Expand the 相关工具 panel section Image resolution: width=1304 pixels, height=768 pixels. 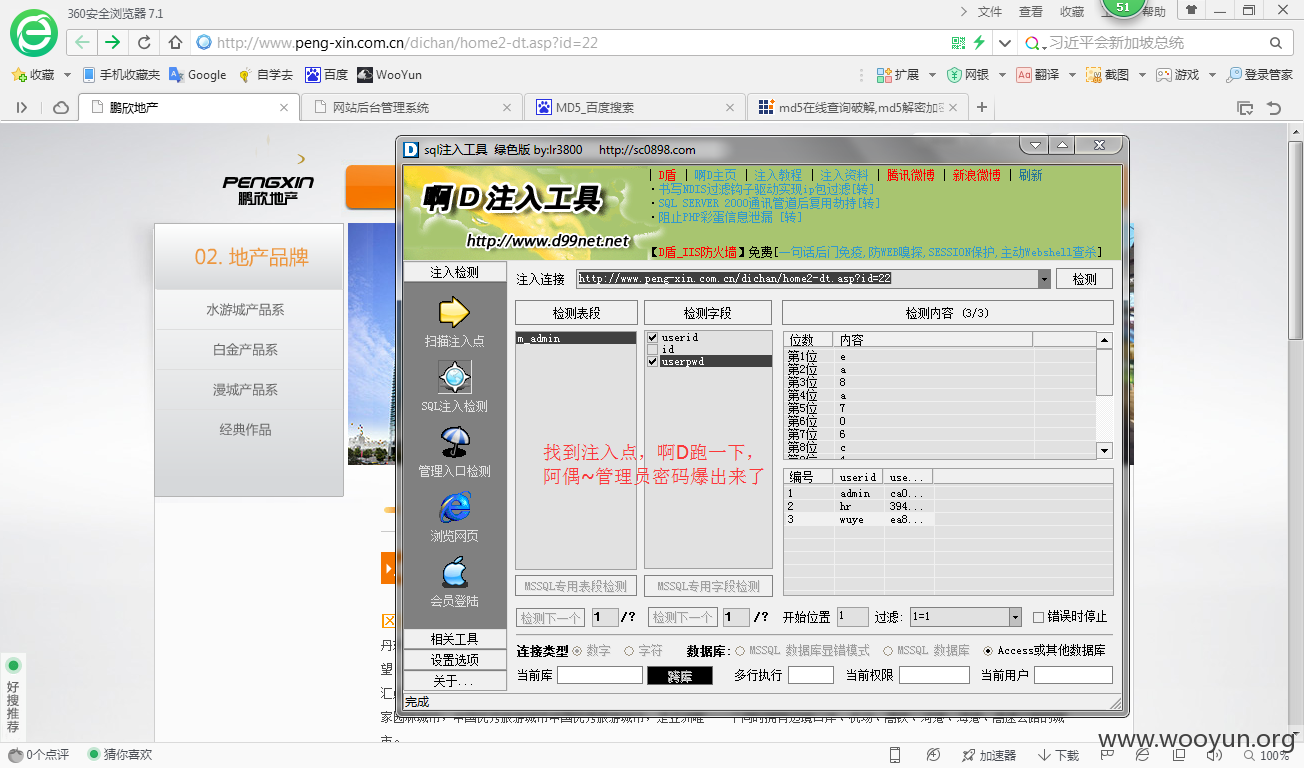click(x=454, y=639)
